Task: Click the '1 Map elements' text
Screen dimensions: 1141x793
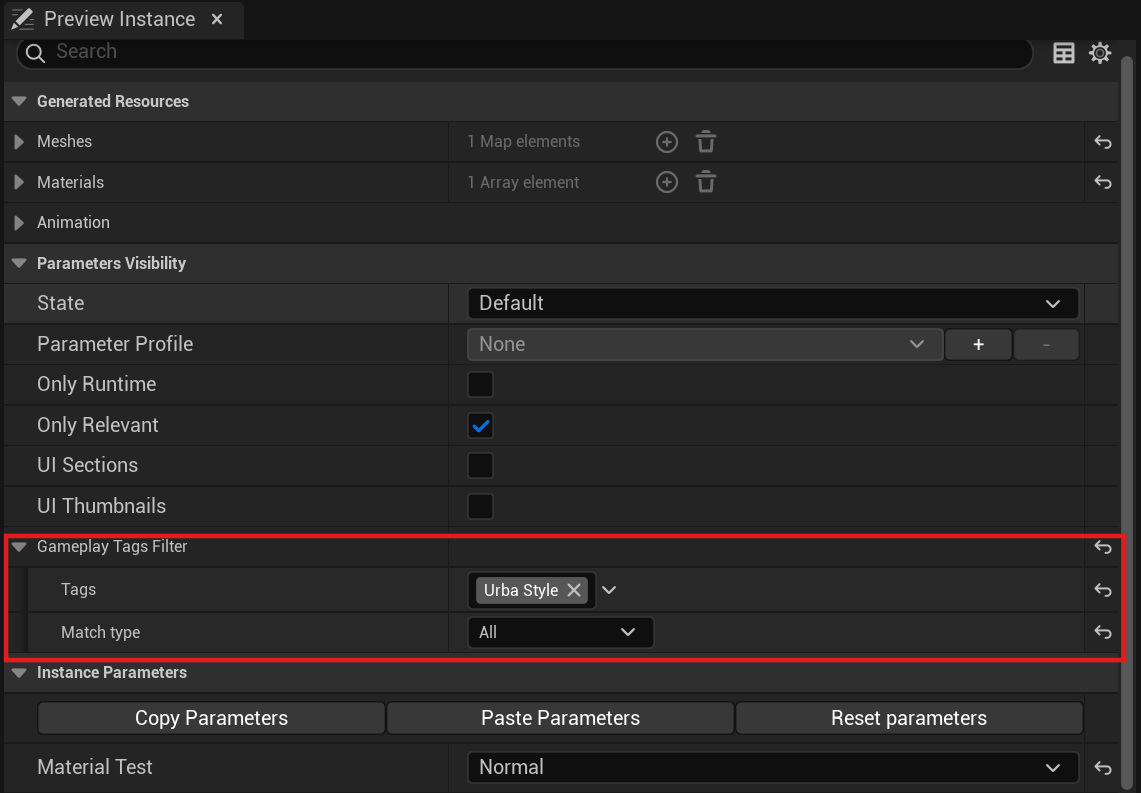Action: click(x=523, y=142)
